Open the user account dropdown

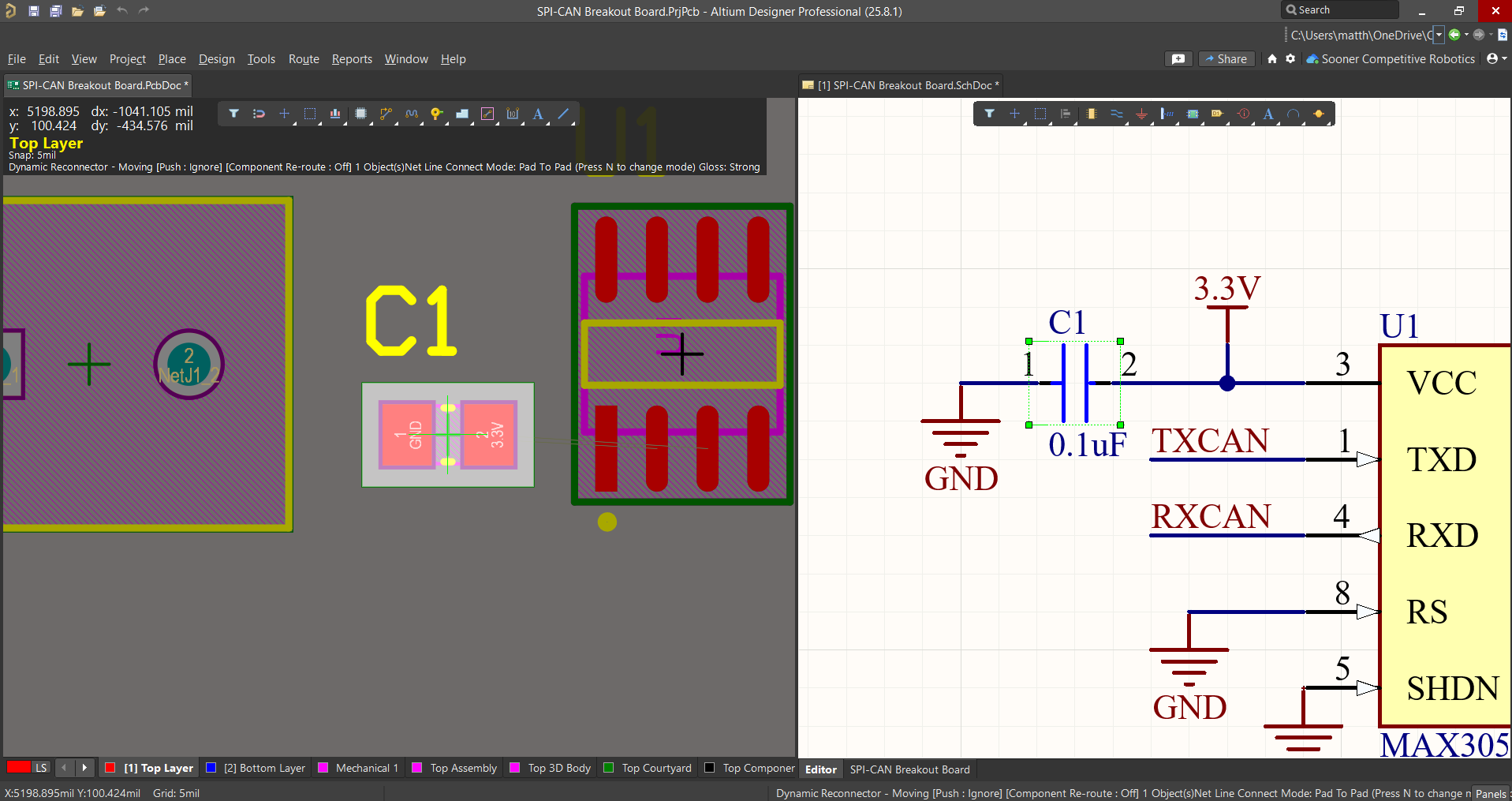1496,59
